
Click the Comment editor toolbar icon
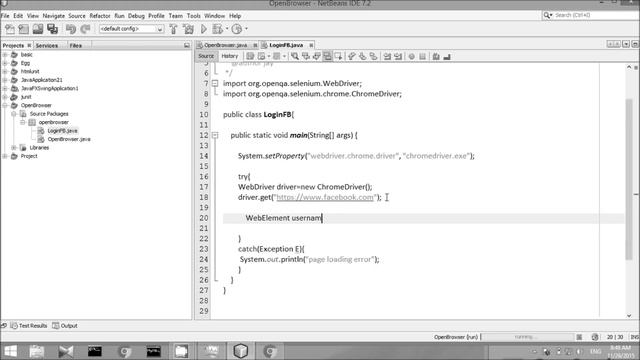click(436, 56)
